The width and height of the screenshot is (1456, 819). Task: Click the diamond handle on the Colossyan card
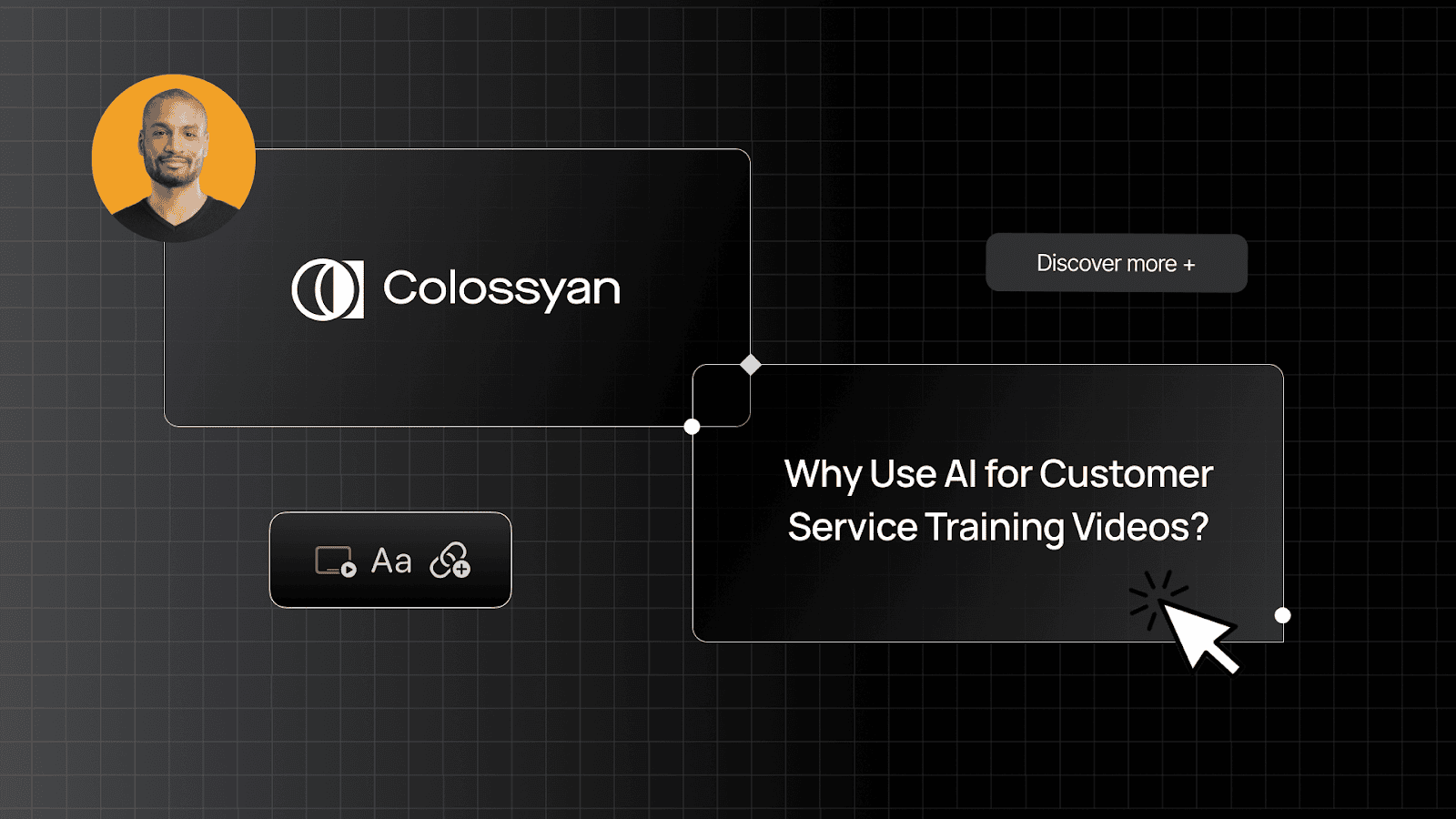tap(750, 365)
